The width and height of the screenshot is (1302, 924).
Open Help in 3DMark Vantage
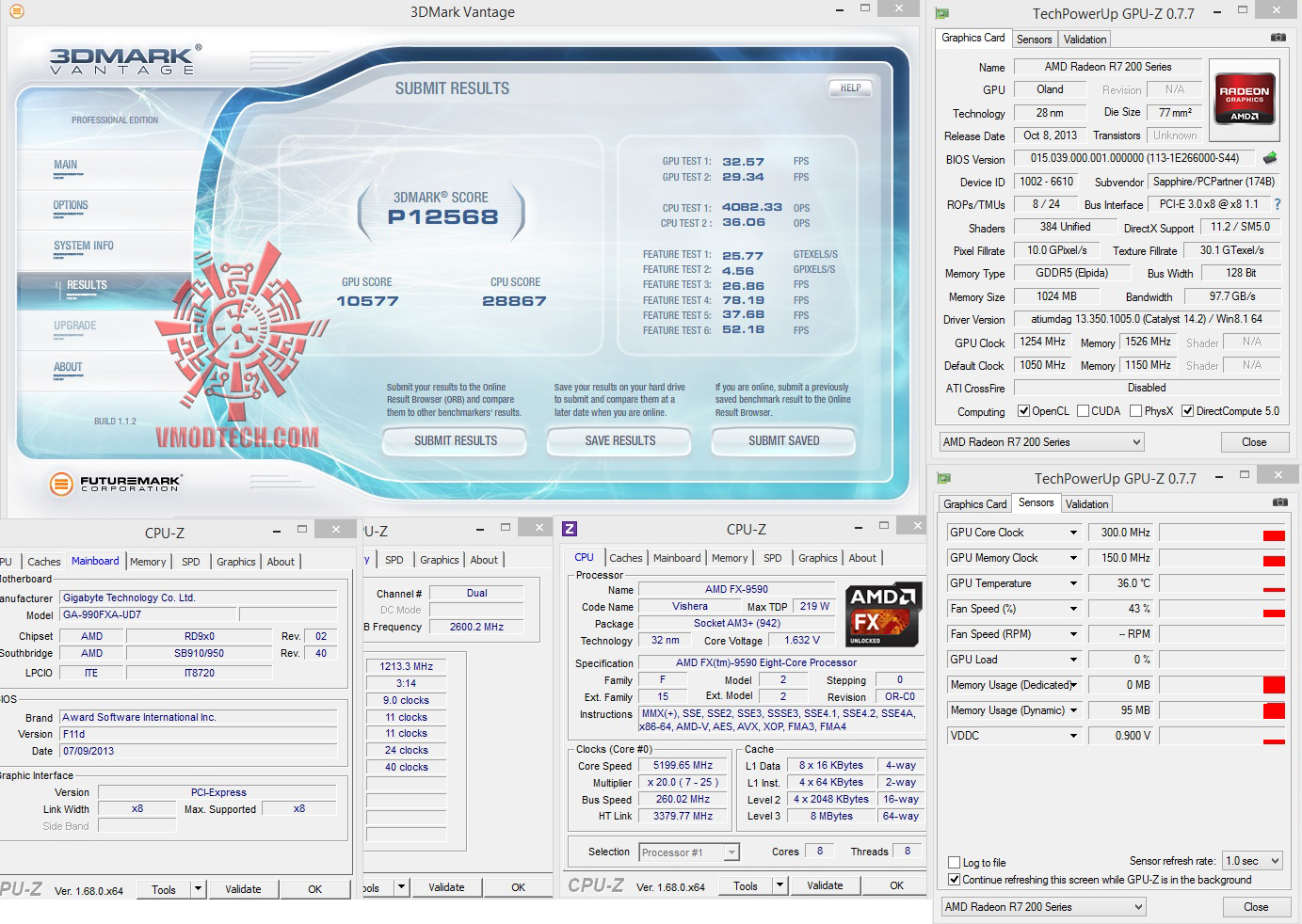(x=850, y=88)
